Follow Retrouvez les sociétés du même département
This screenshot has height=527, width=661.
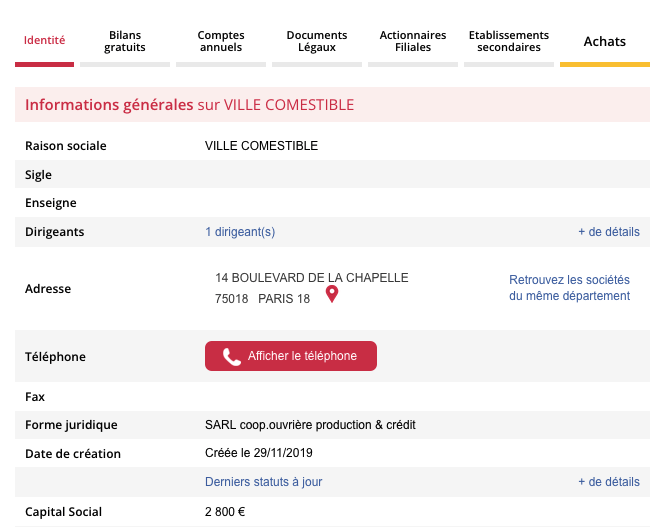(x=570, y=288)
